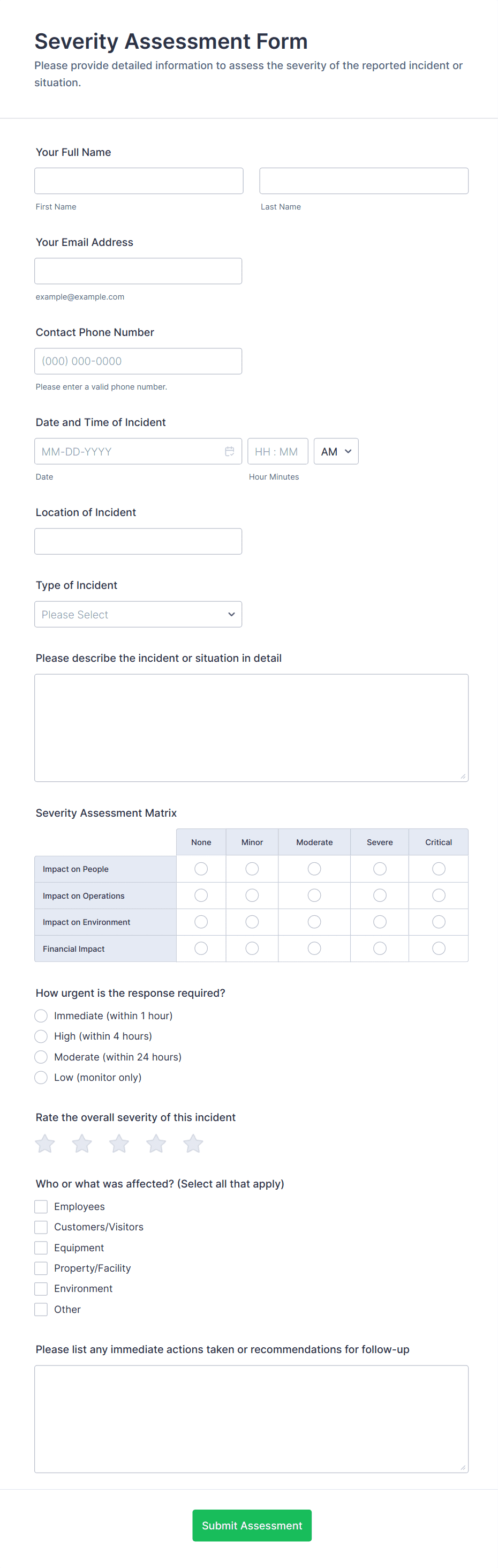Screen dimensions: 498x1568
Task: Click the Contact Phone Number field
Action: click(138, 361)
